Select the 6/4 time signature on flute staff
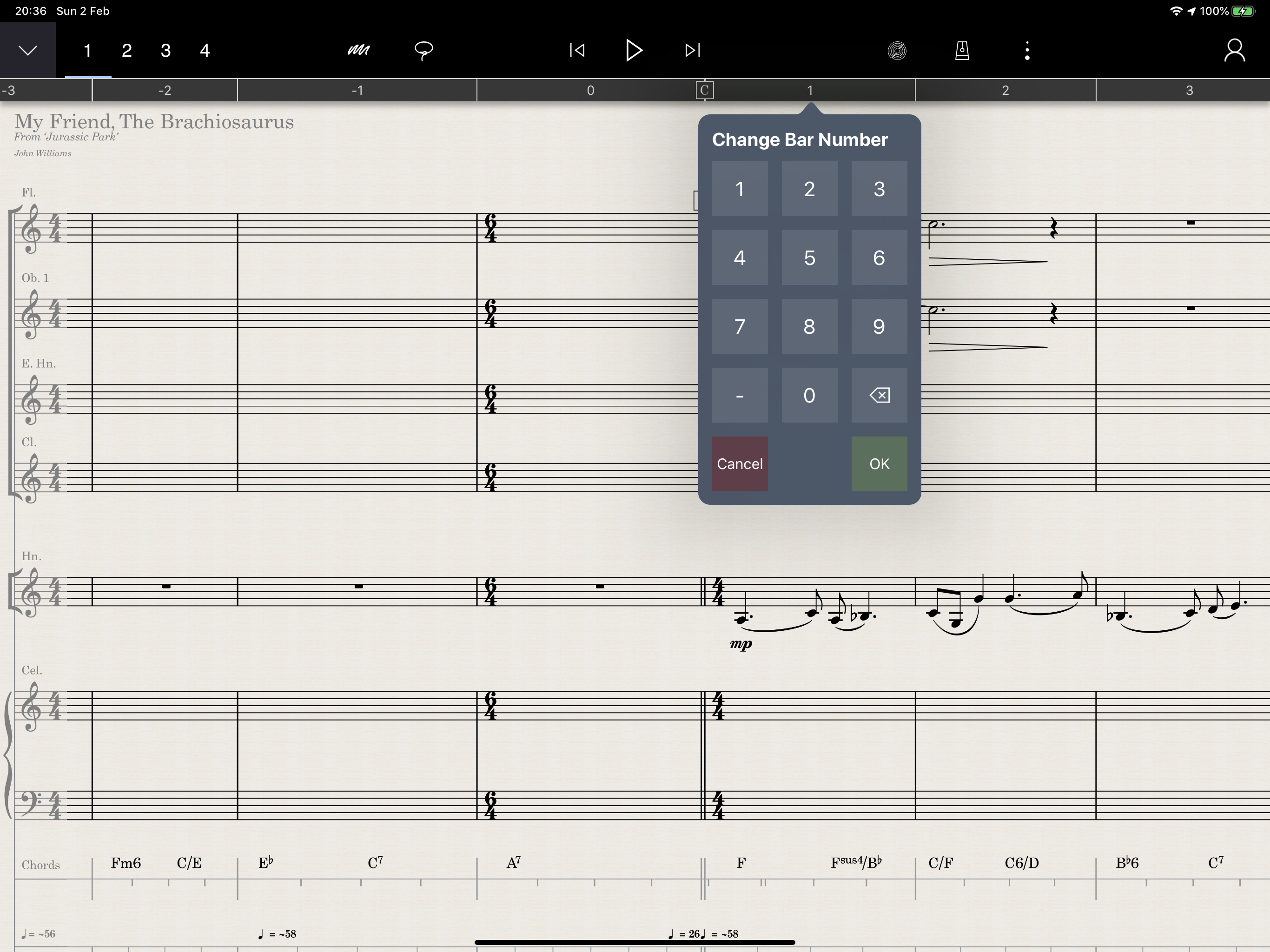1270x952 pixels. (x=490, y=228)
